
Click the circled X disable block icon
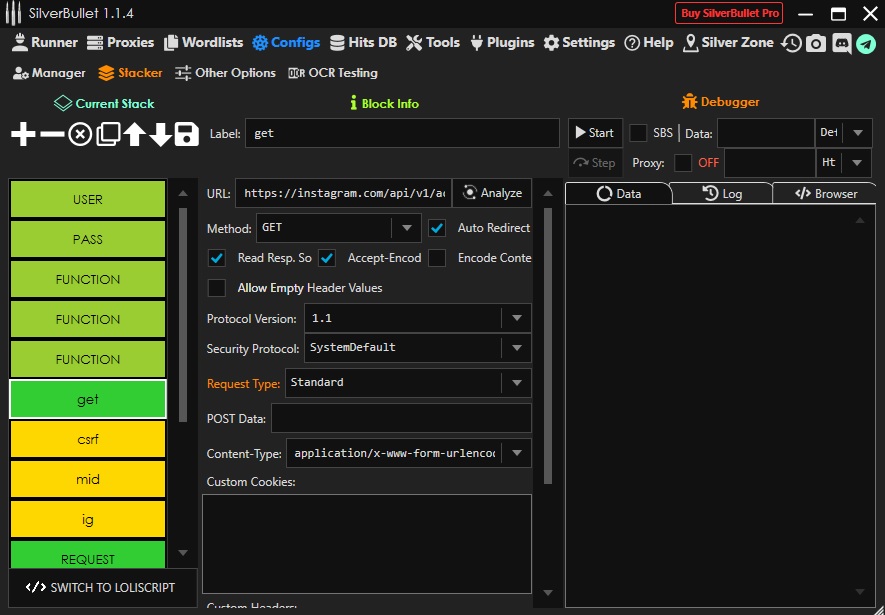tap(80, 135)
